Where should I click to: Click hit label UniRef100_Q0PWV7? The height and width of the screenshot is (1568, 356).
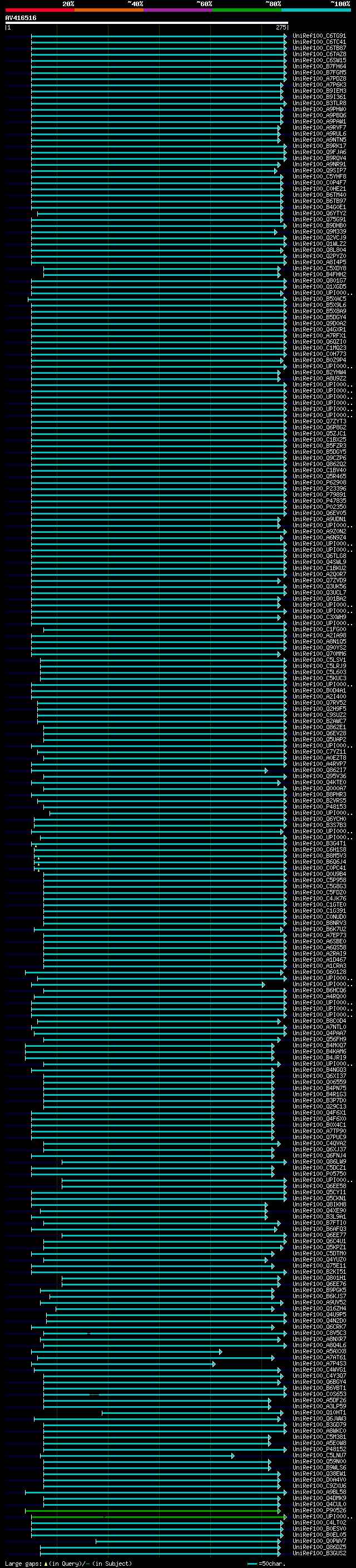(x=319, y=1541)
